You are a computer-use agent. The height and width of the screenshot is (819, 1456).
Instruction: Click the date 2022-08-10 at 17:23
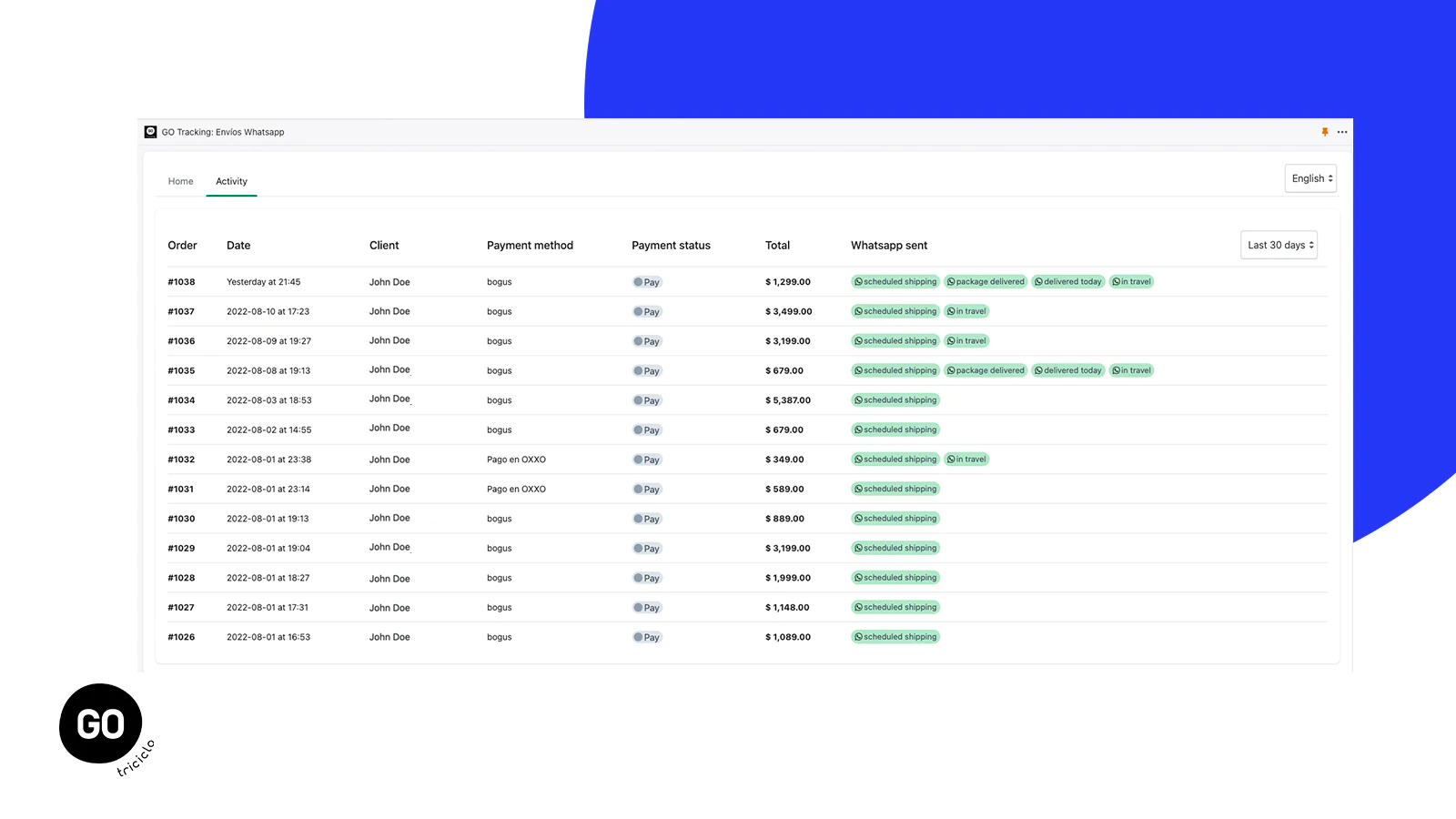[x=268, y=311]
